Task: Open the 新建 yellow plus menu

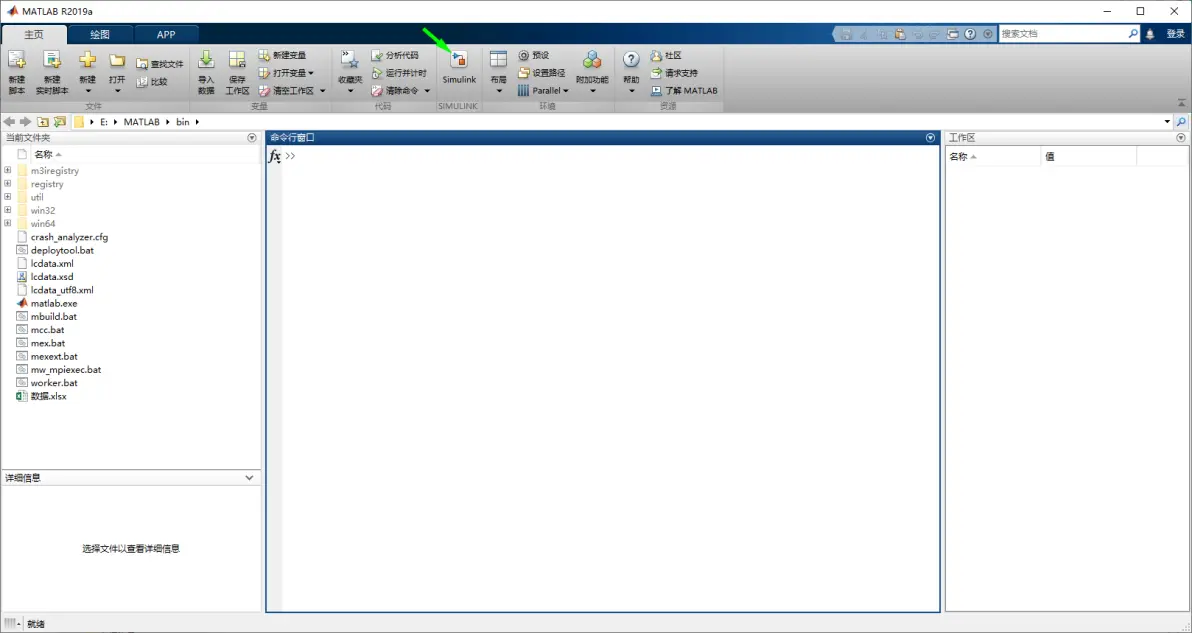Action: tap(87, 72)
